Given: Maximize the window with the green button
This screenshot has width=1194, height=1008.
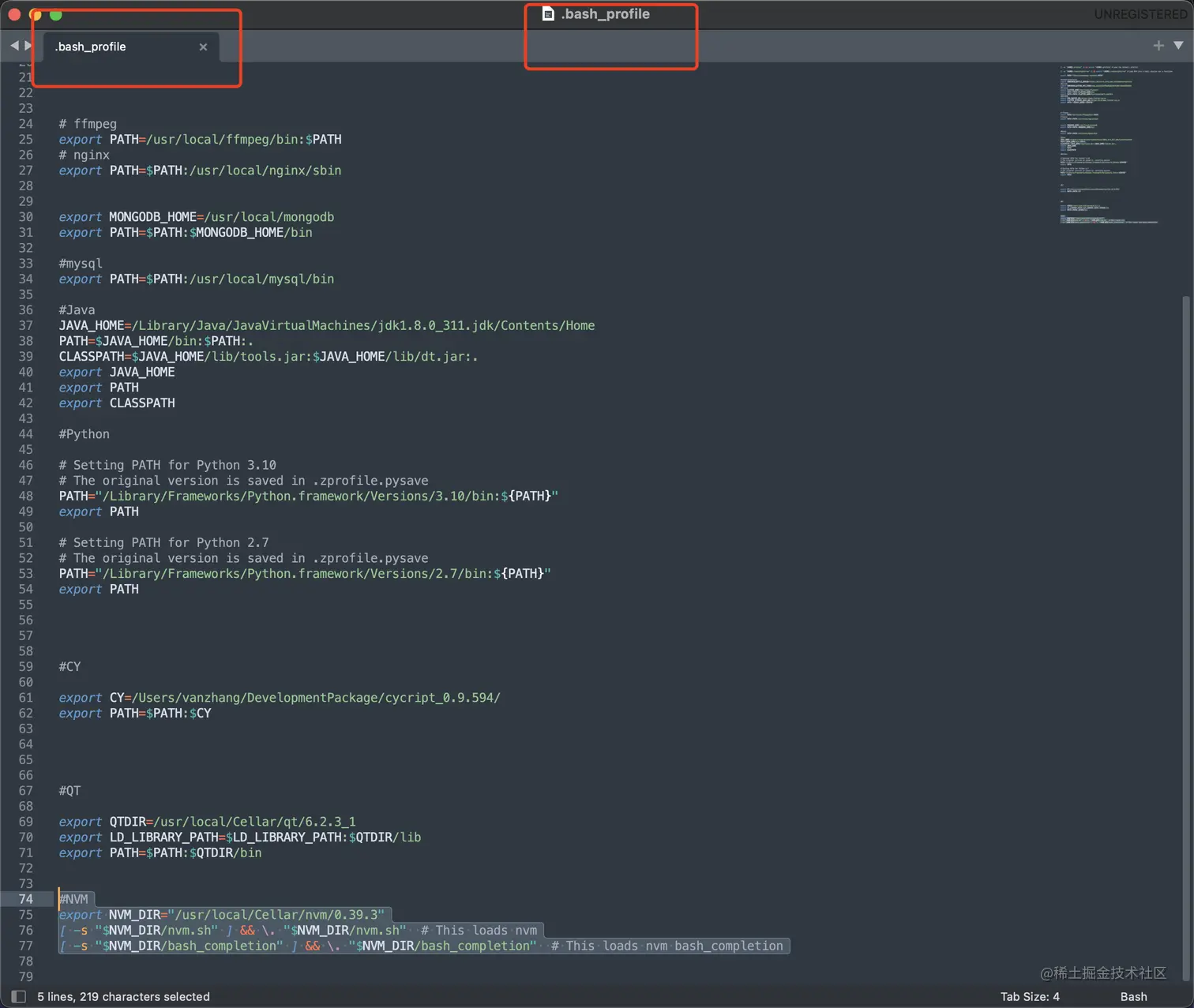Looking at the screenshot, I should (x=55, y=14).
